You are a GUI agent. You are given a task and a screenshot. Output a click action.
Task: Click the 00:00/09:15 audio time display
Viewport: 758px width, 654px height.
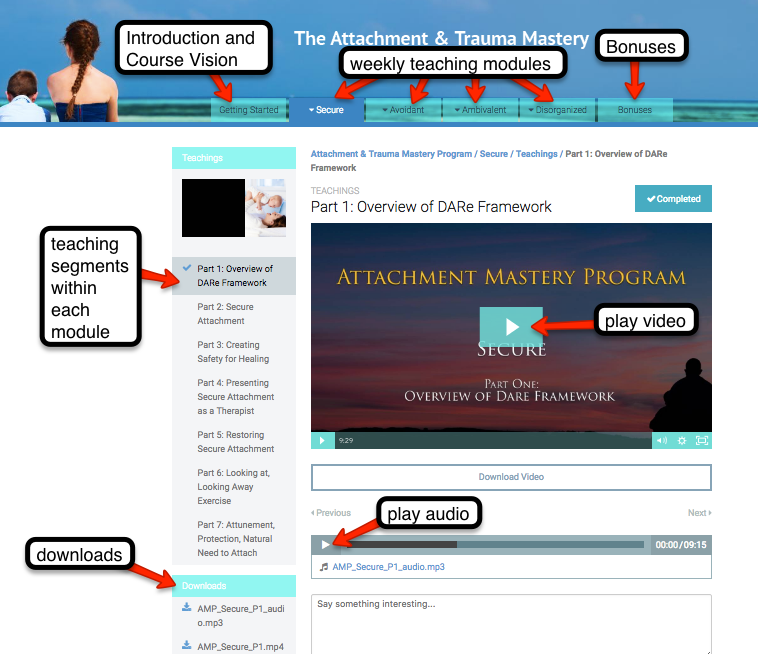681,545
